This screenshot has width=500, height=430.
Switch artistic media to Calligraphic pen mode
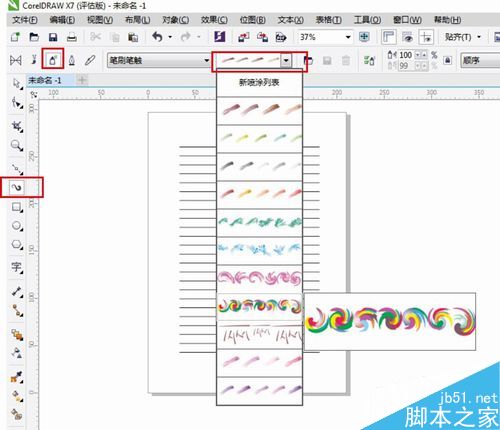[72, 60]
